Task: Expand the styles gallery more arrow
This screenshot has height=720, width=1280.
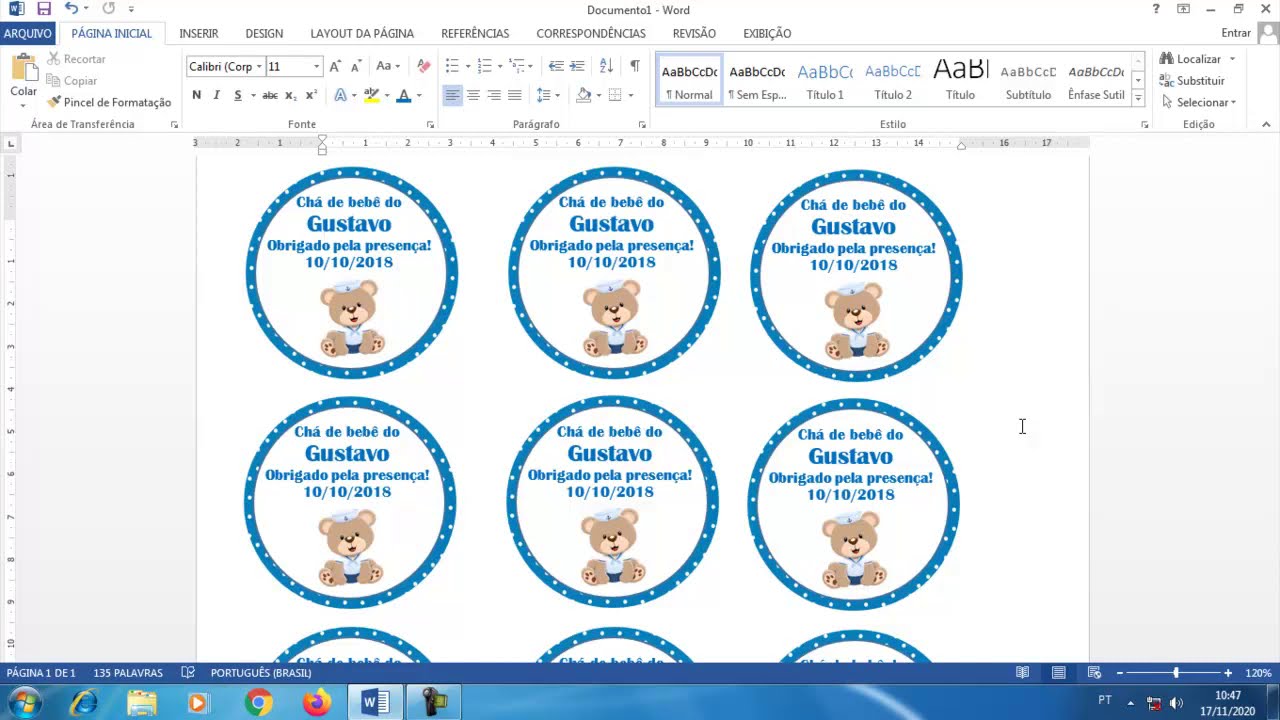Action: (x=1138, y=97)
